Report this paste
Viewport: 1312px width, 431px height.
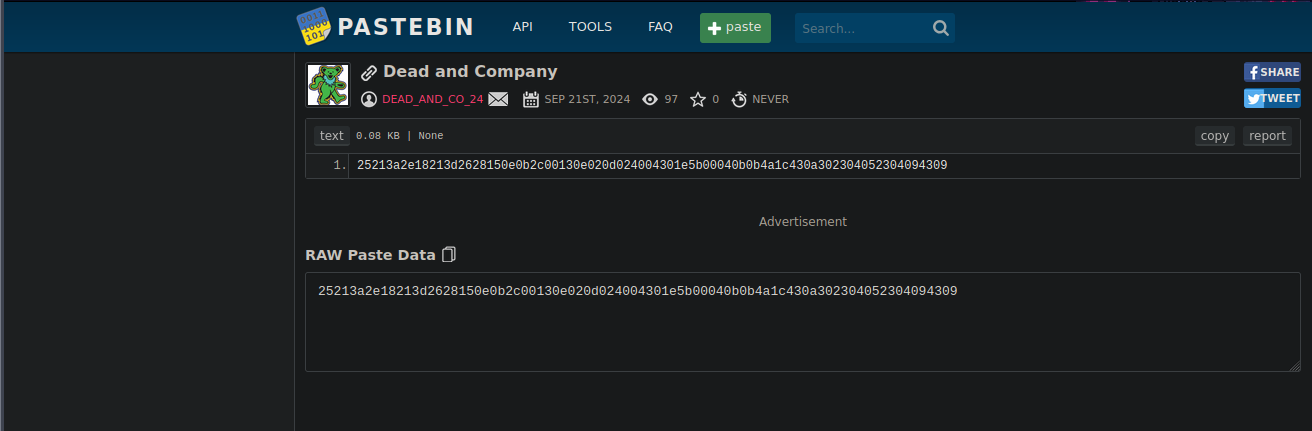[x=1267, y=136]
